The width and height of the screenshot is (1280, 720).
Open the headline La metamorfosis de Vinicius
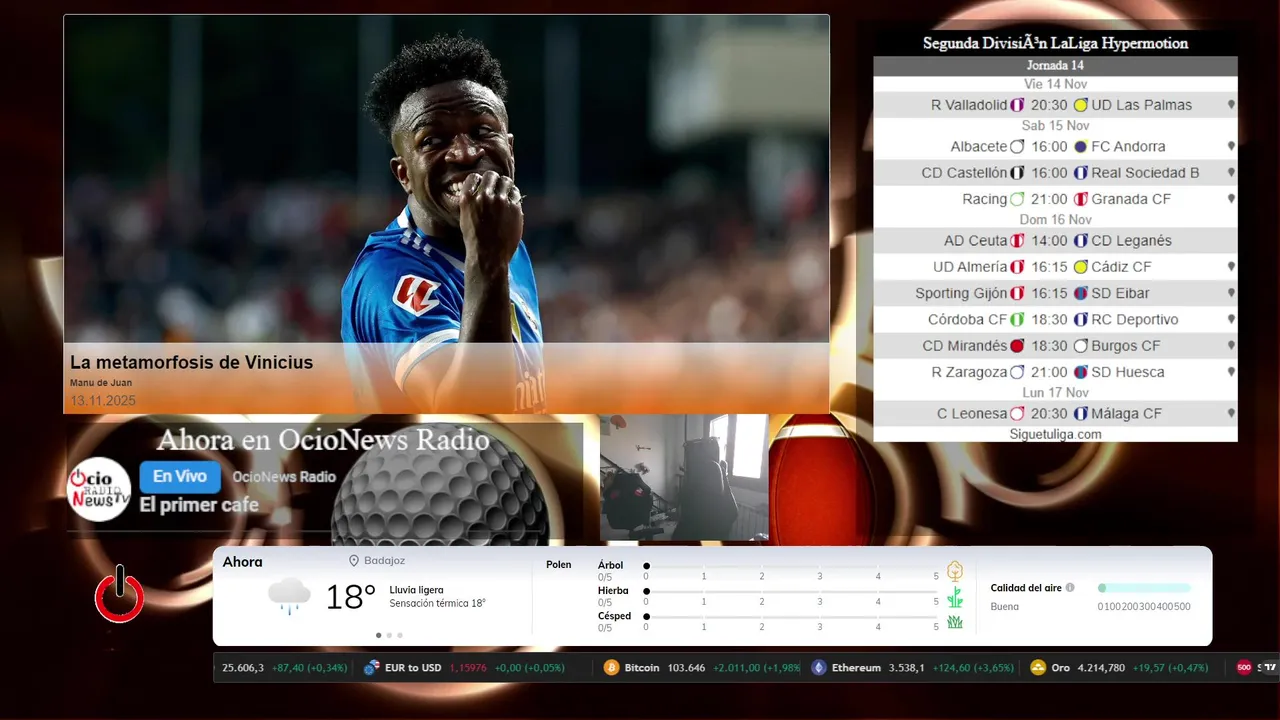click(x=191, y=362)
